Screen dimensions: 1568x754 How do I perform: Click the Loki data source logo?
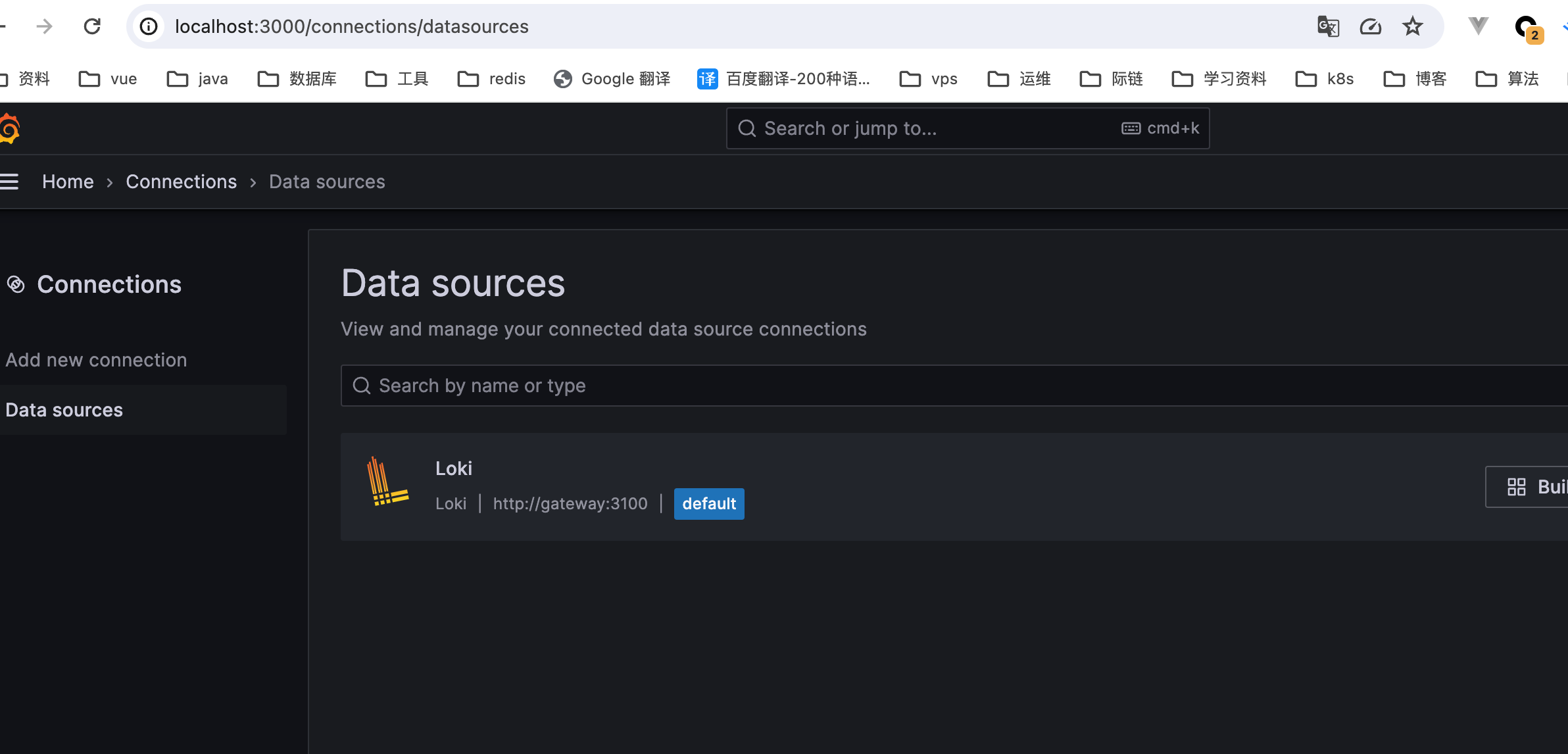coord(387,482)
